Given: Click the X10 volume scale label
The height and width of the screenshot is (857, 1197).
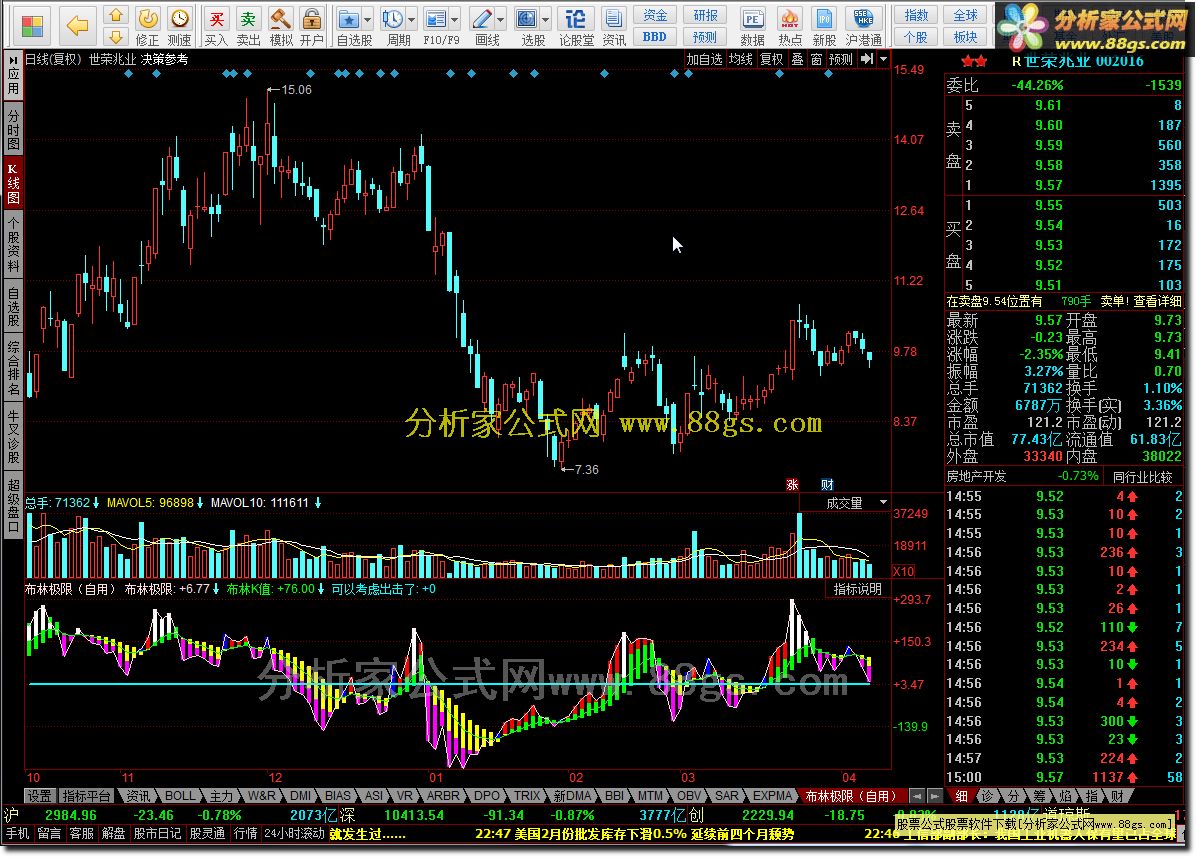Looking at the screenshot, I should [x=904, y=571].
